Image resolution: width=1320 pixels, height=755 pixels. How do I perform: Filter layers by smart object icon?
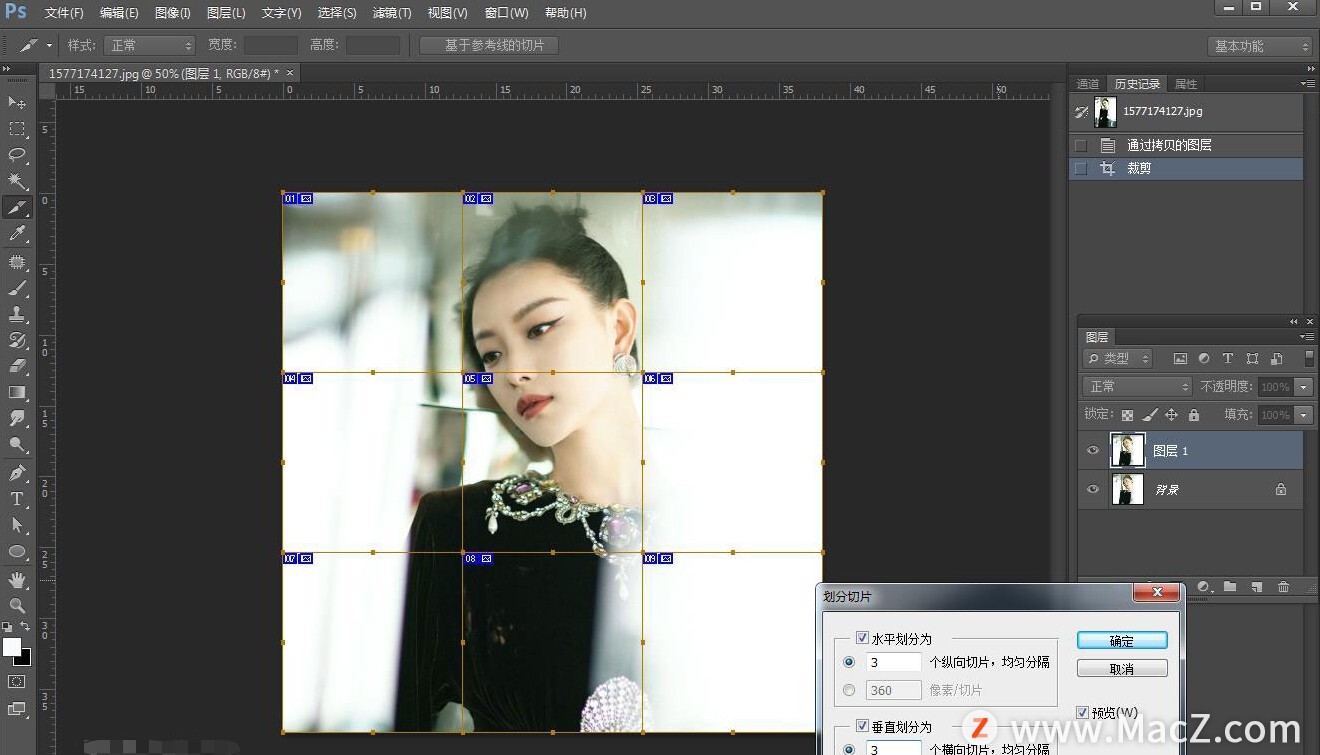[x=1276, y=359]
